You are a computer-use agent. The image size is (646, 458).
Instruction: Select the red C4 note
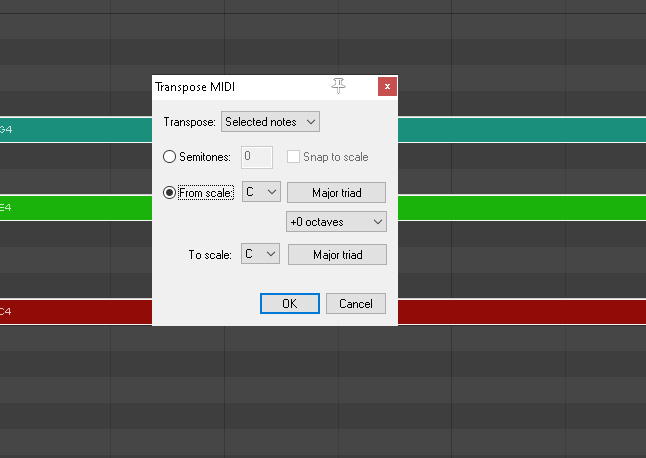point(76,312)
